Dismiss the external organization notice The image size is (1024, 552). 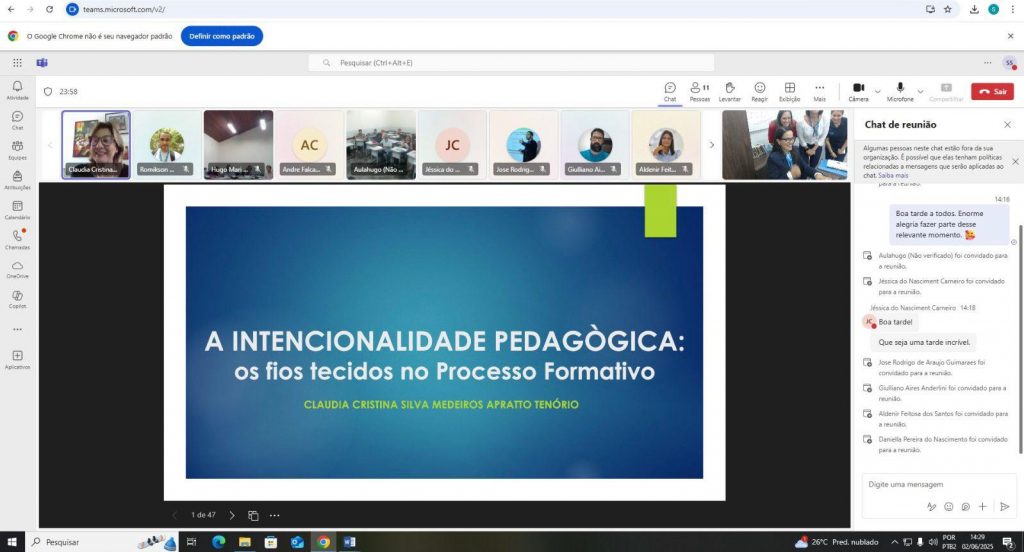[1015, 161]
